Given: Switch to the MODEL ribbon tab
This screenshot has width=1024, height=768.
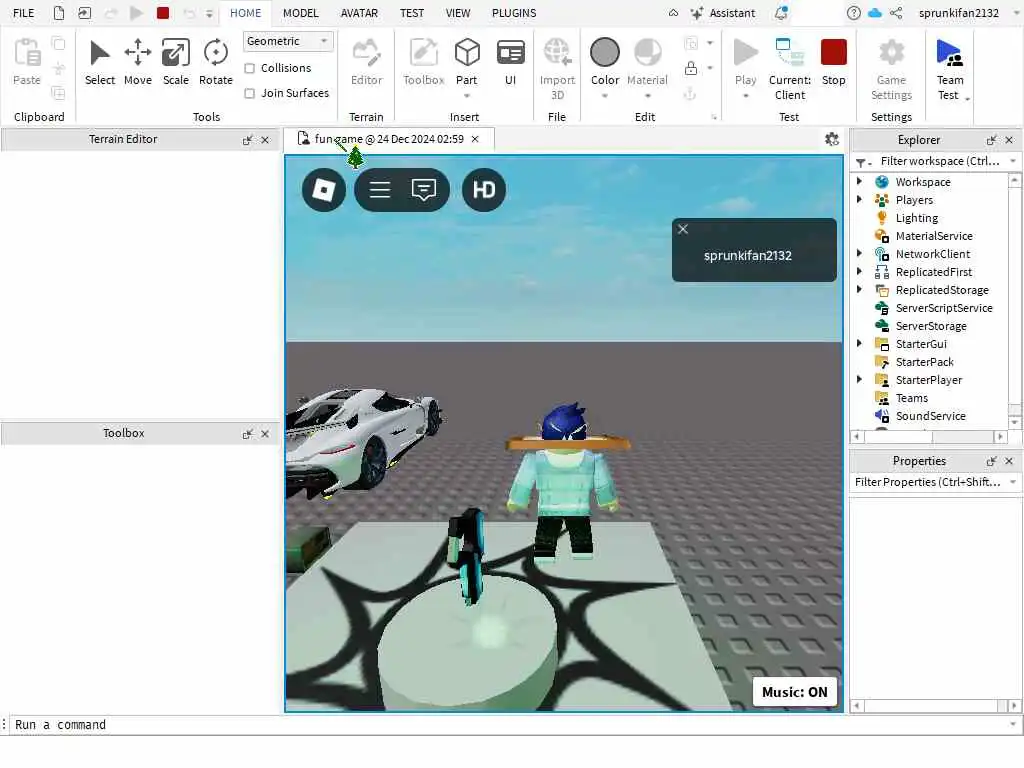Looking at the screenshot, I should (300, 13).
